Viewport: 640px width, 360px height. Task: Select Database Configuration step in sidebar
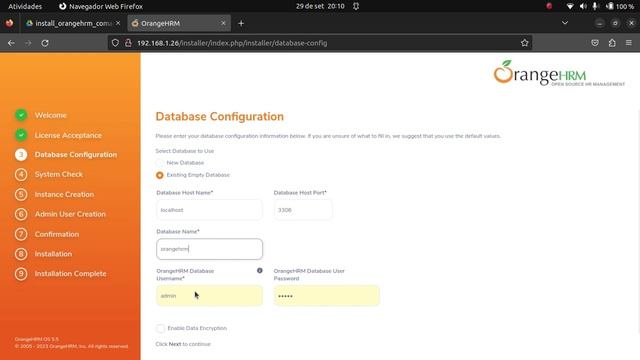point(76,155)
